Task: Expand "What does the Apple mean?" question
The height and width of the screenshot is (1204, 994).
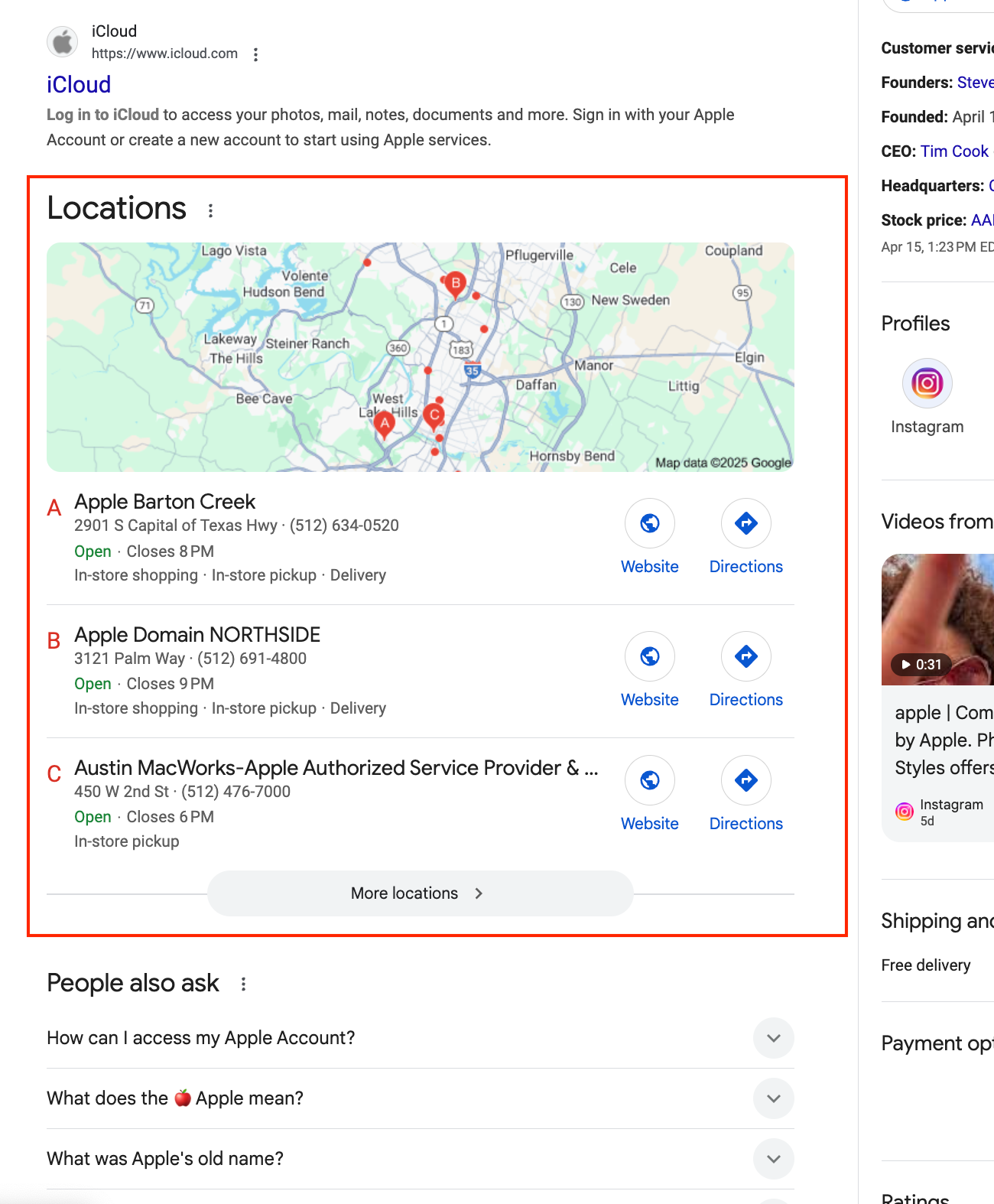Action: 421,1098
